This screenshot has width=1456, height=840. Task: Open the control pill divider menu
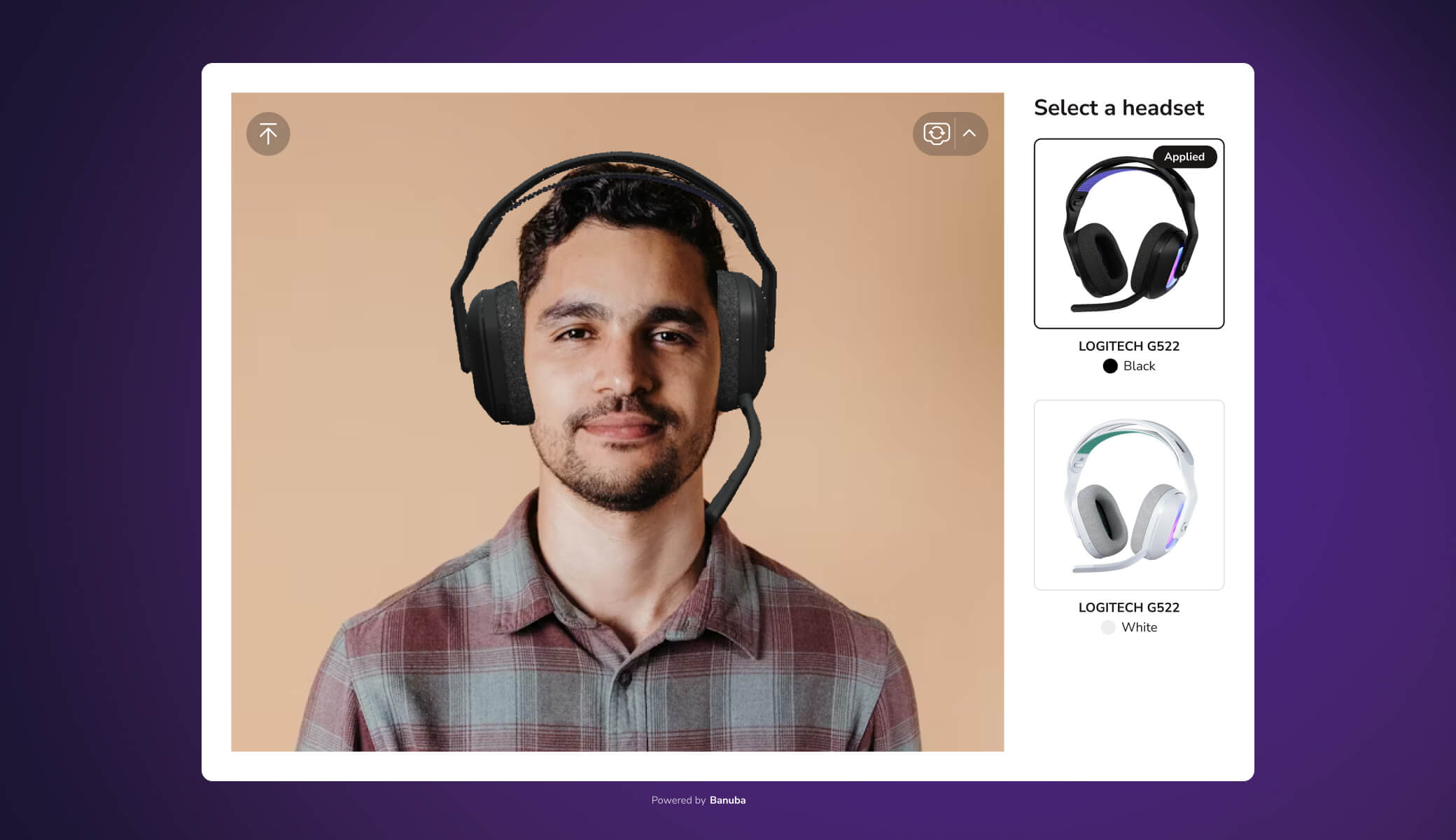coord(955,133)
